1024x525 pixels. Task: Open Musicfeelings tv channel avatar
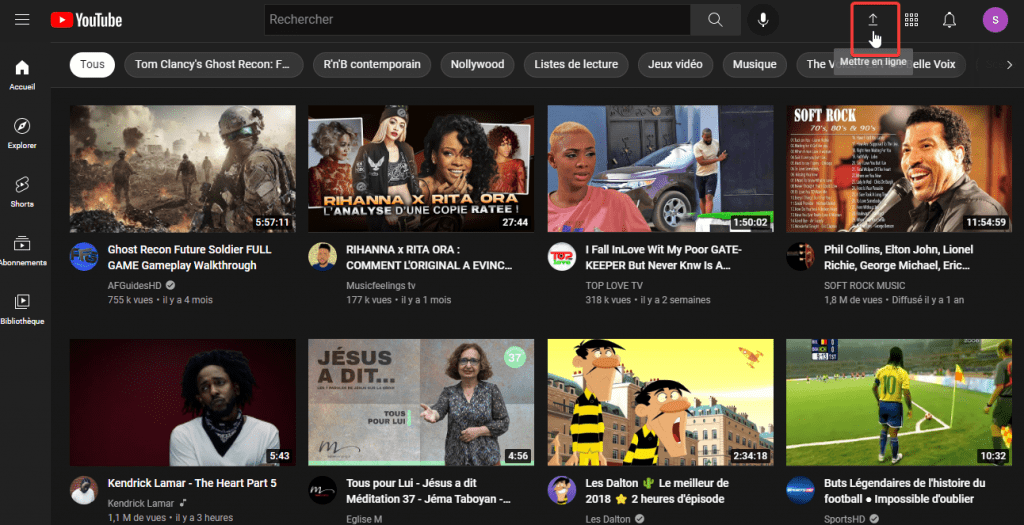tap(323, 257)
